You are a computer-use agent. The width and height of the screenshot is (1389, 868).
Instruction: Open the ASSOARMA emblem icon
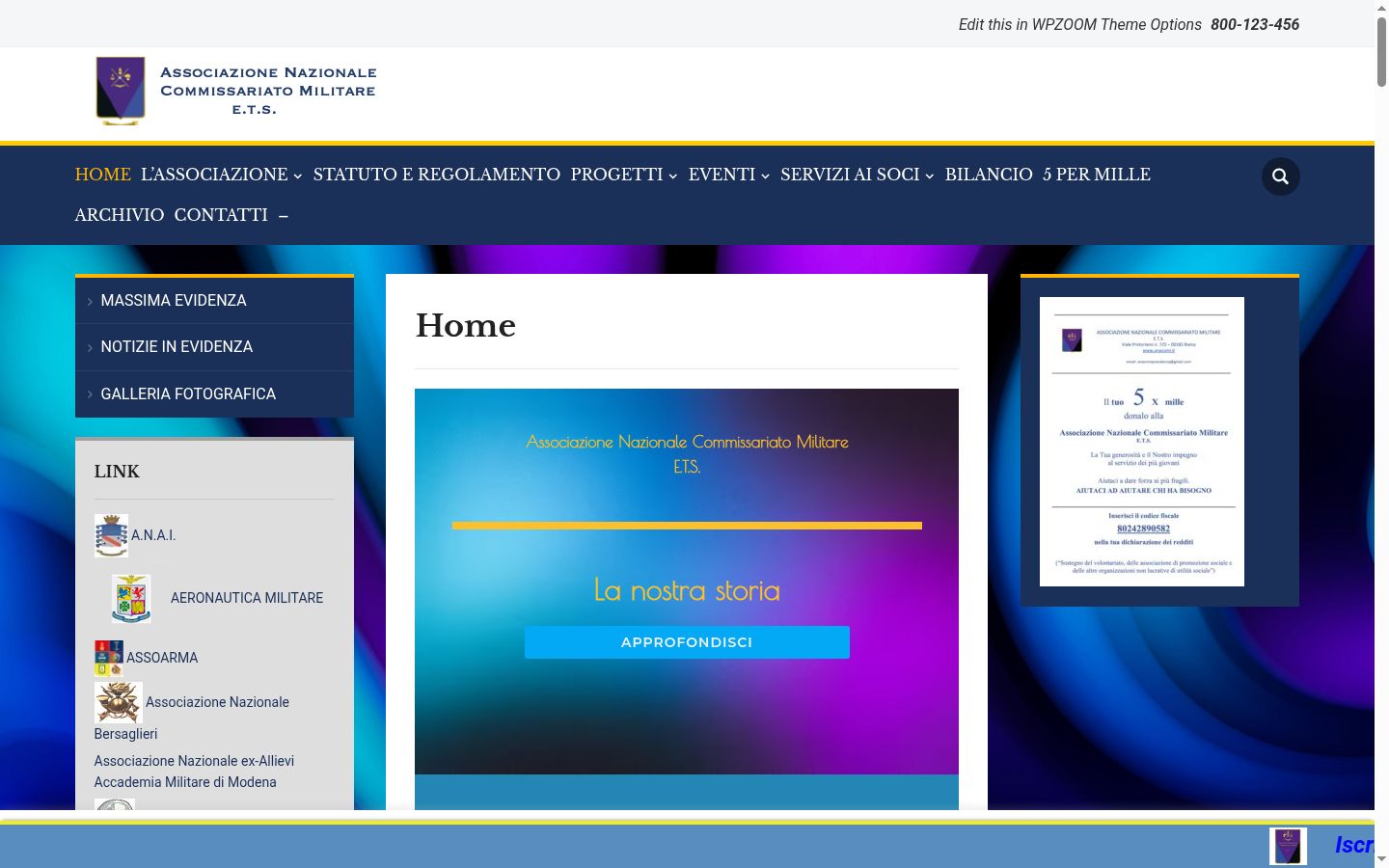(x=109, y=658)
